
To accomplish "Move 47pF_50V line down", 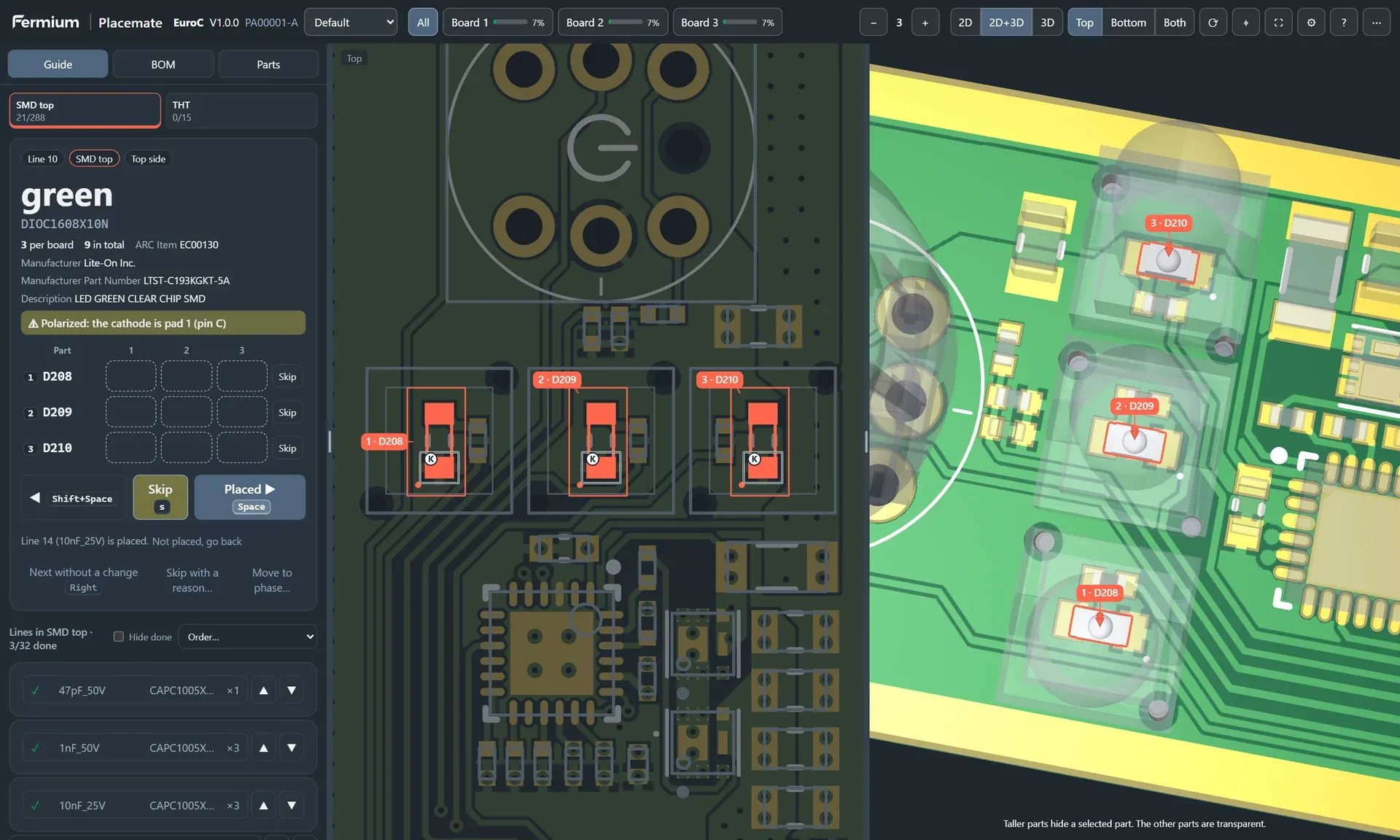I will (292, 690).
